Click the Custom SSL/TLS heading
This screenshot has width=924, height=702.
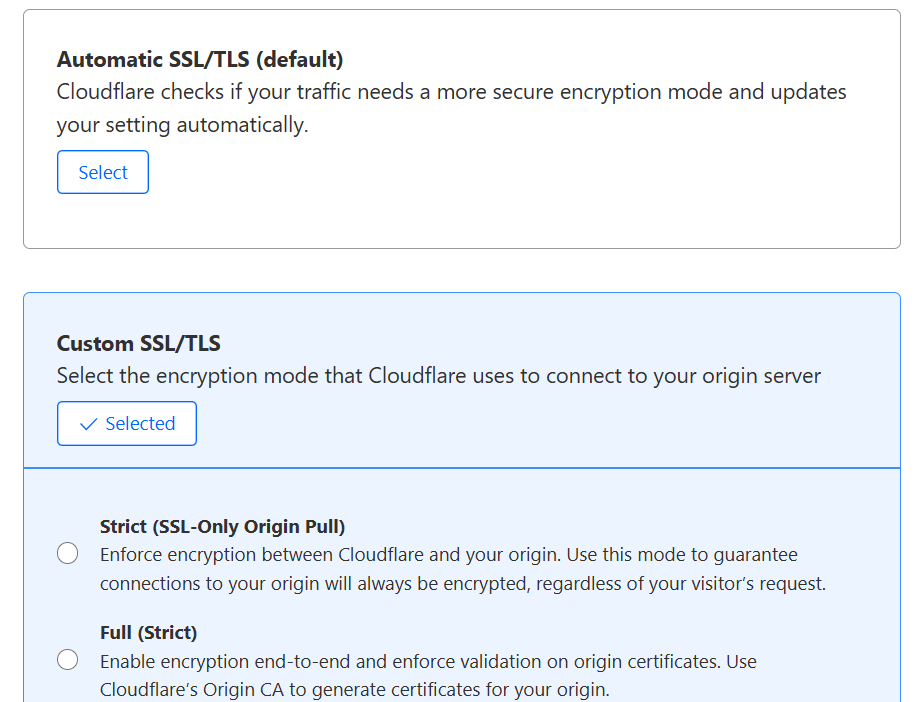[138, 344]
